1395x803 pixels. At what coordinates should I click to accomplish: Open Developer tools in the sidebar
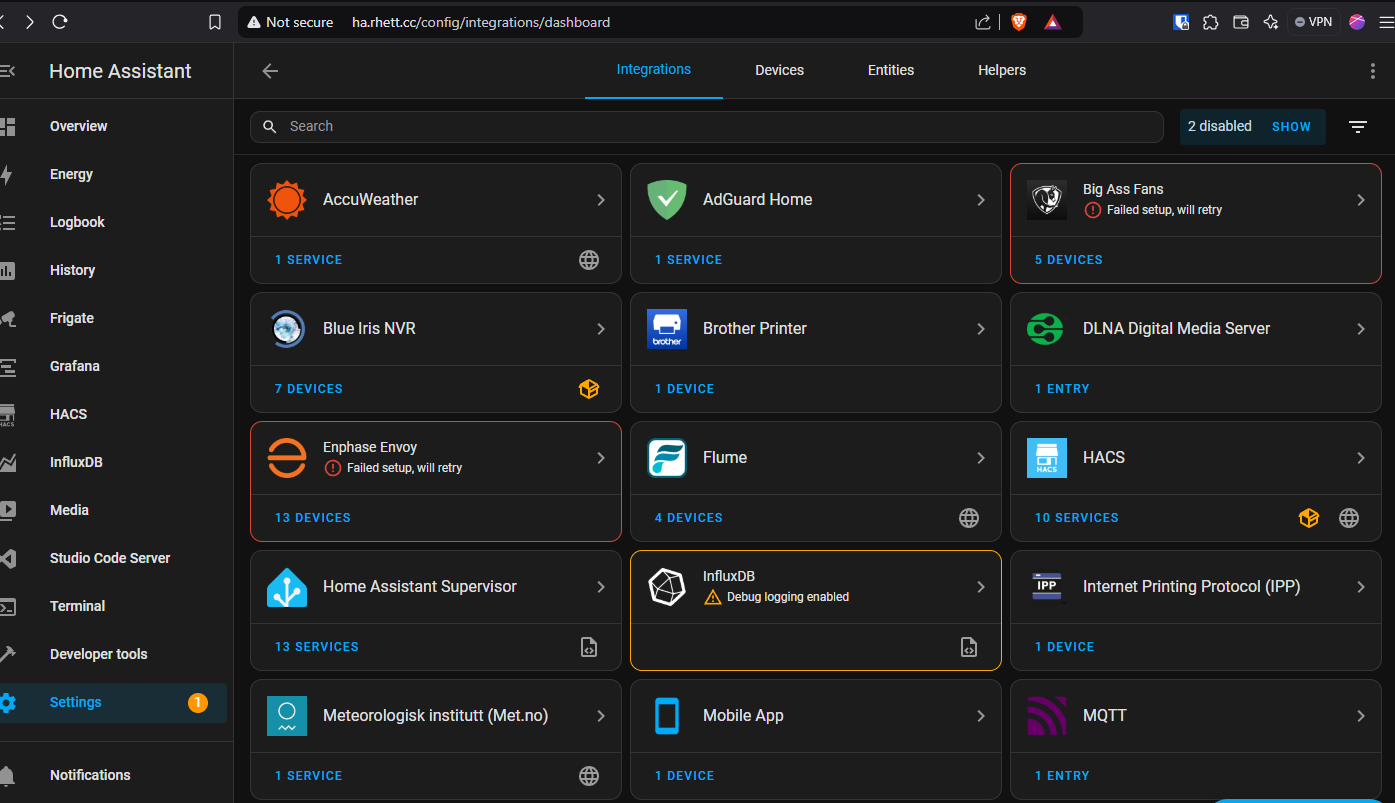coord(114,655)
